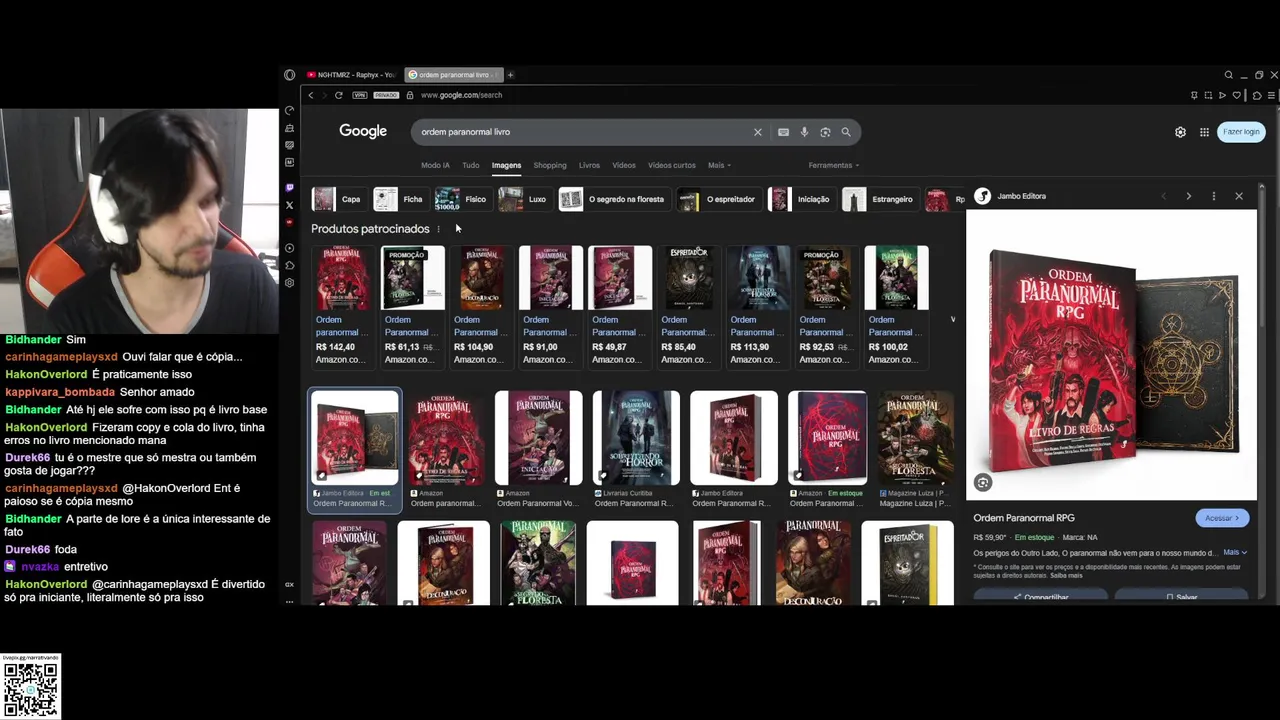
Task: Search image with Lens icon on preview
Action: click(983, 483)
